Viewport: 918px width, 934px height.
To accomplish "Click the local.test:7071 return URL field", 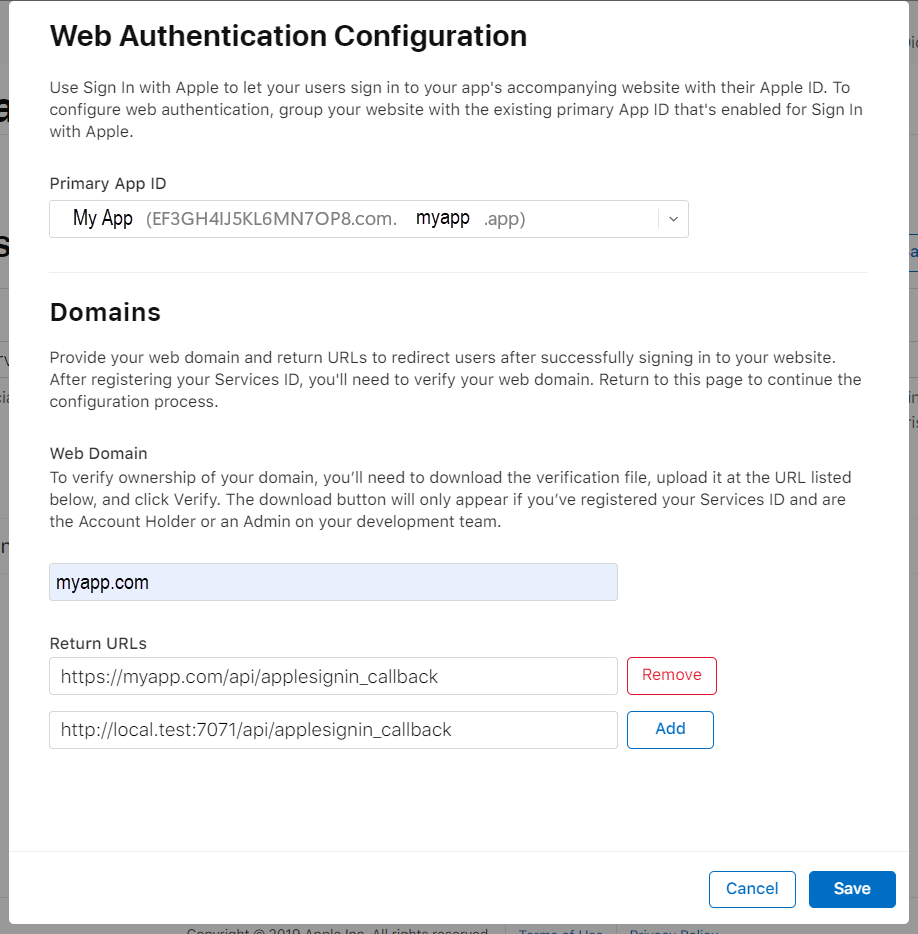I will pos(333,730).
